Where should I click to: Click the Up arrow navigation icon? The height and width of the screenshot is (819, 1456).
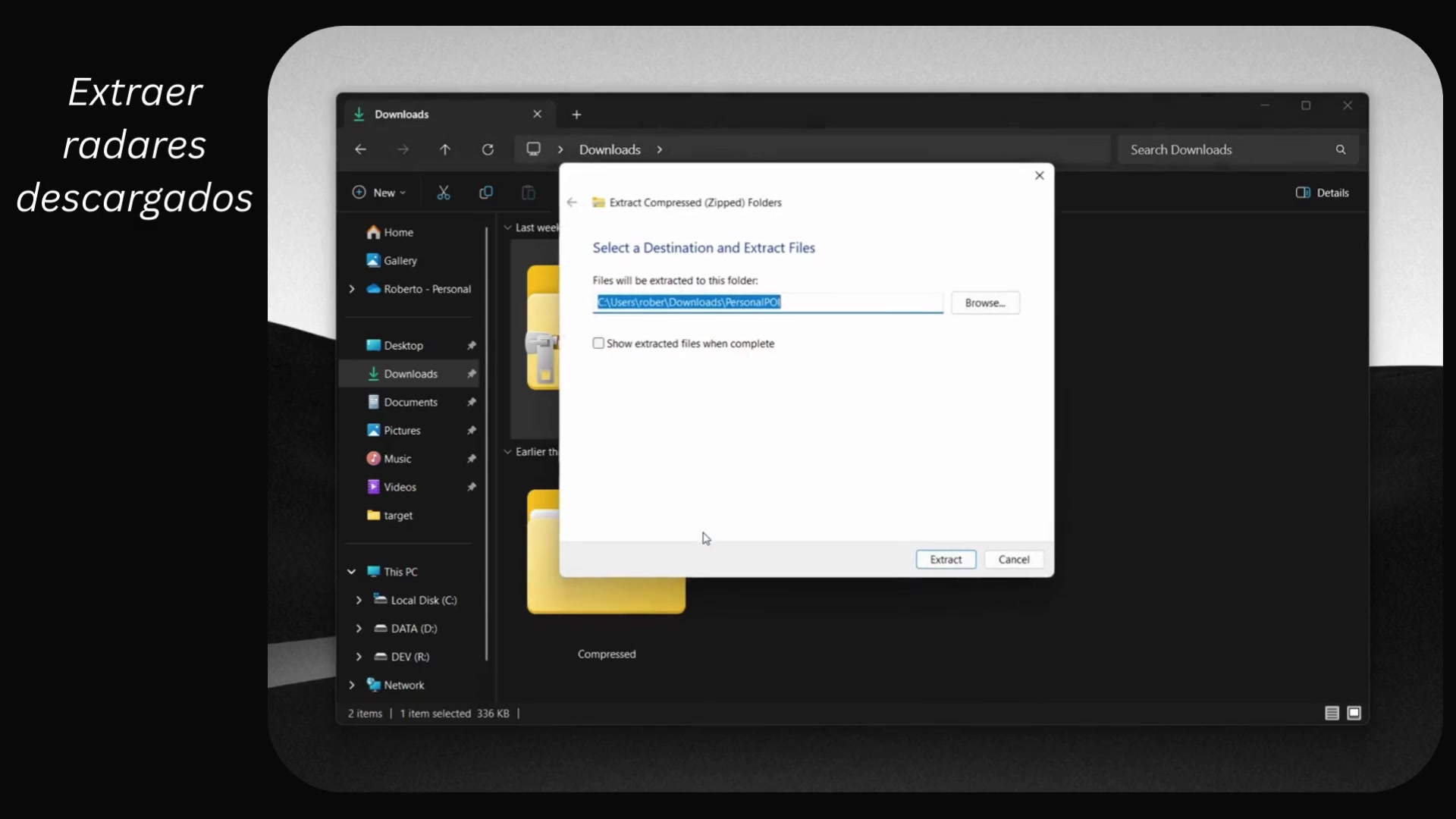pyautogui.click(x=445, y=149)
